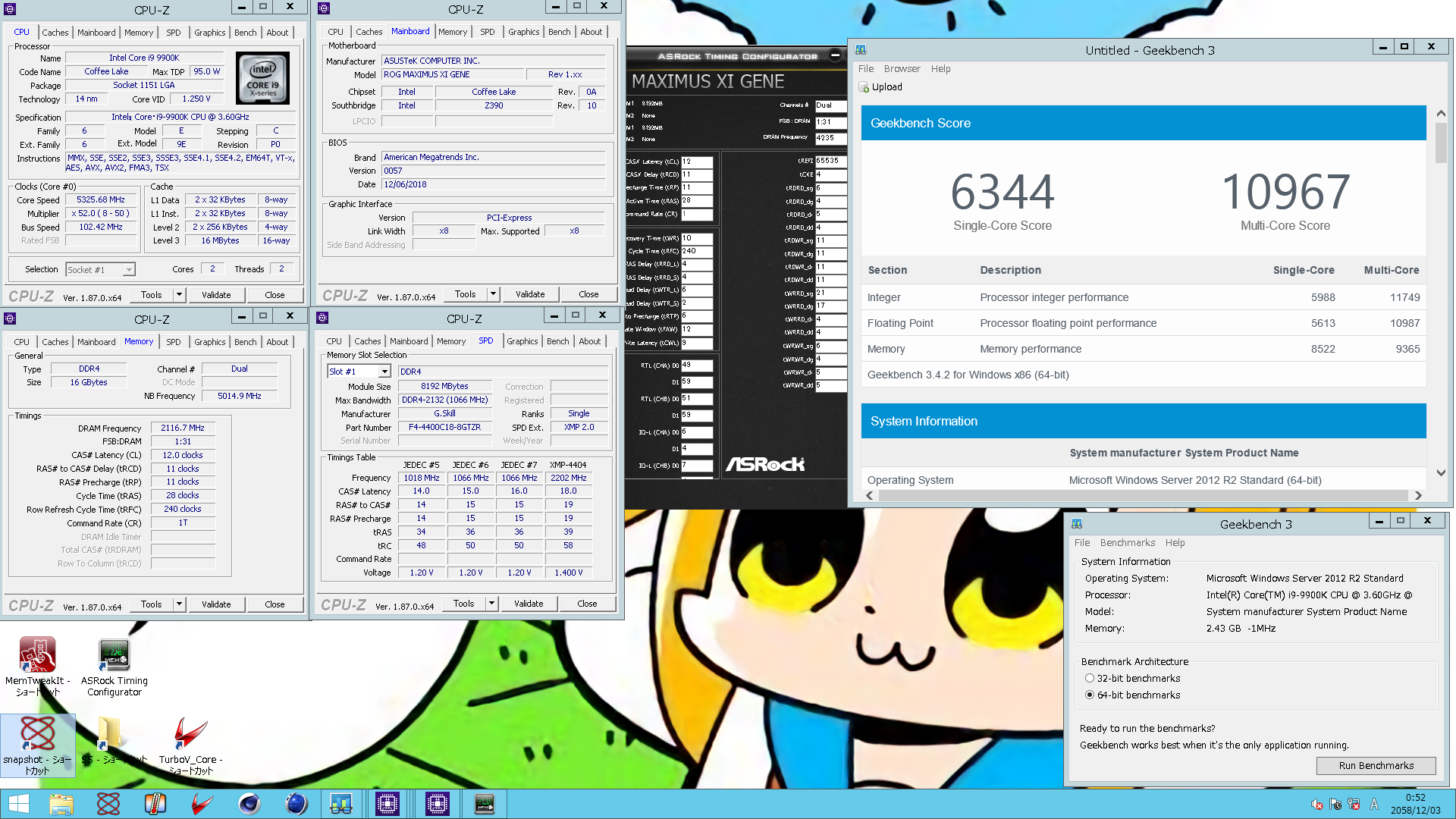Switch to Bench tab in CPU-Z Mainboard window
Viewport: 1456px width, 819px height.
pos(559,32)
